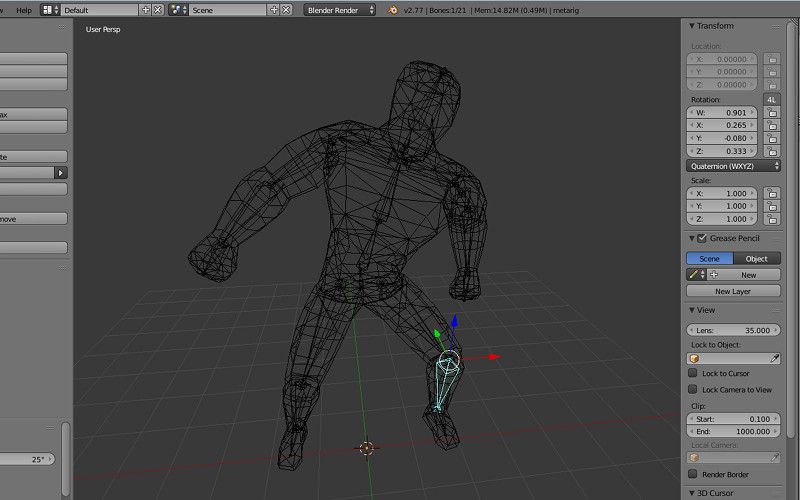
Task: Check the Lock Camera to View option
Action: [693, 389]
